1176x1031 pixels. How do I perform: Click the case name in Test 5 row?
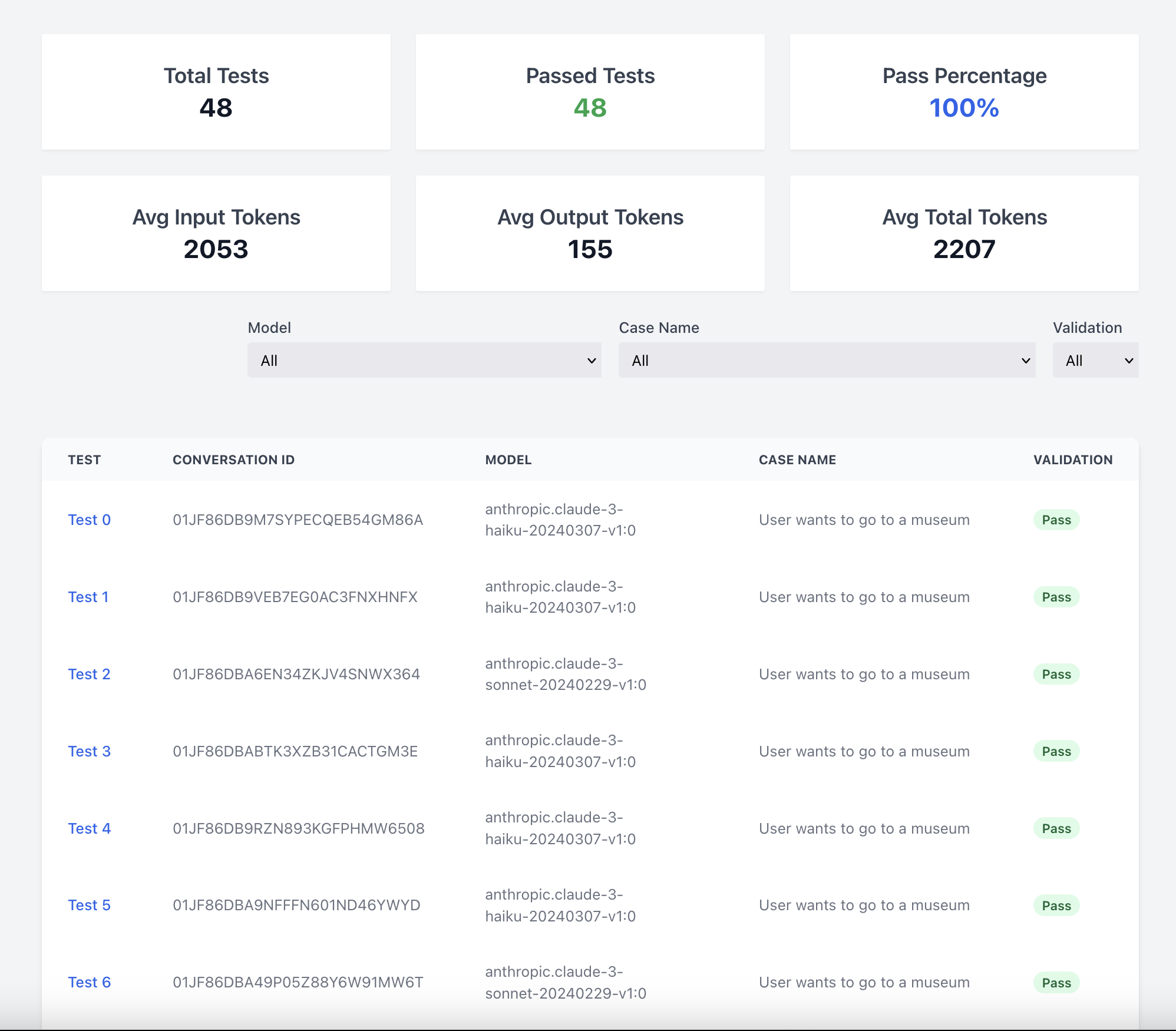coord(864,905)
